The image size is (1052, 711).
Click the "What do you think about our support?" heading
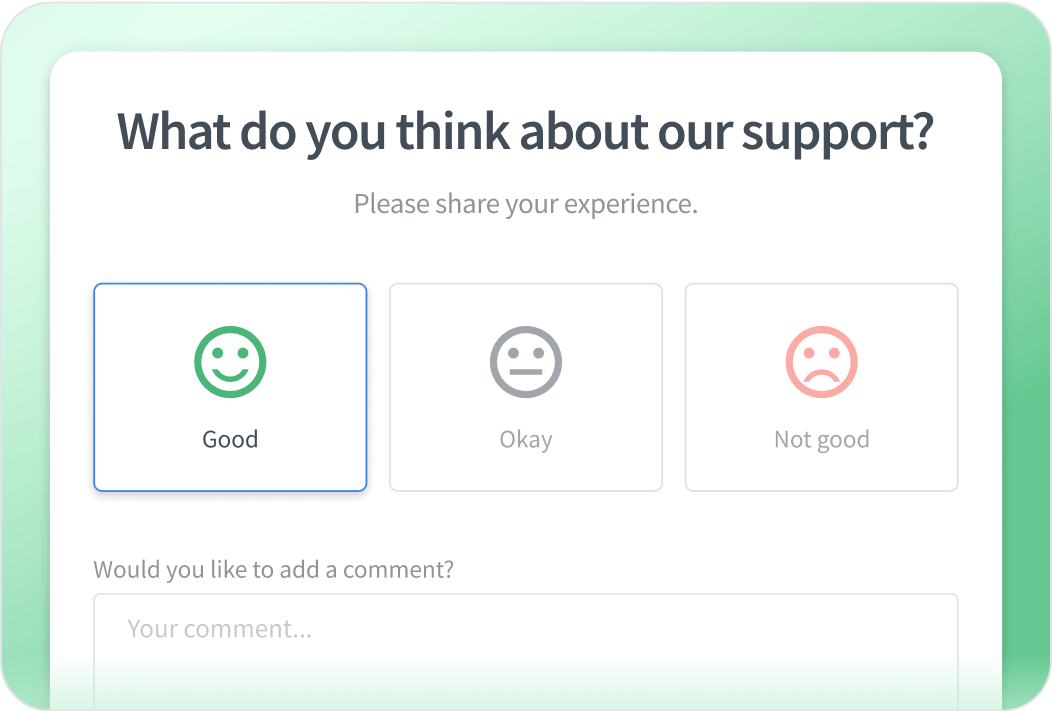[526, 131]
